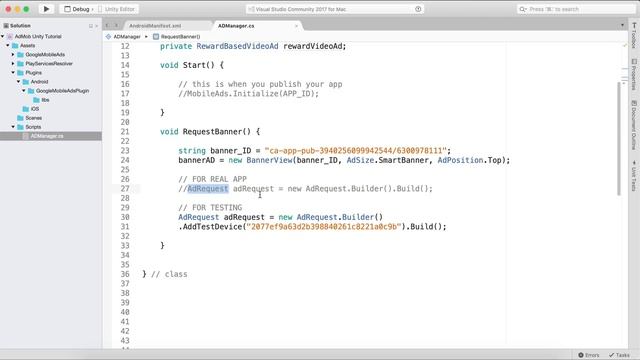Select the Scripts folder
The image size is (640, 360).
coord(33,127)
